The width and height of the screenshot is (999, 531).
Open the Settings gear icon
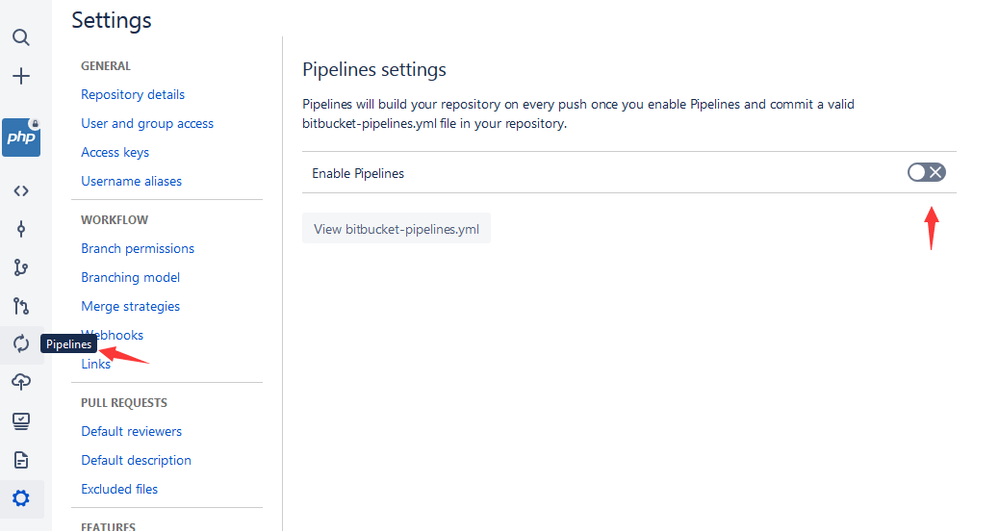[21, 498]
